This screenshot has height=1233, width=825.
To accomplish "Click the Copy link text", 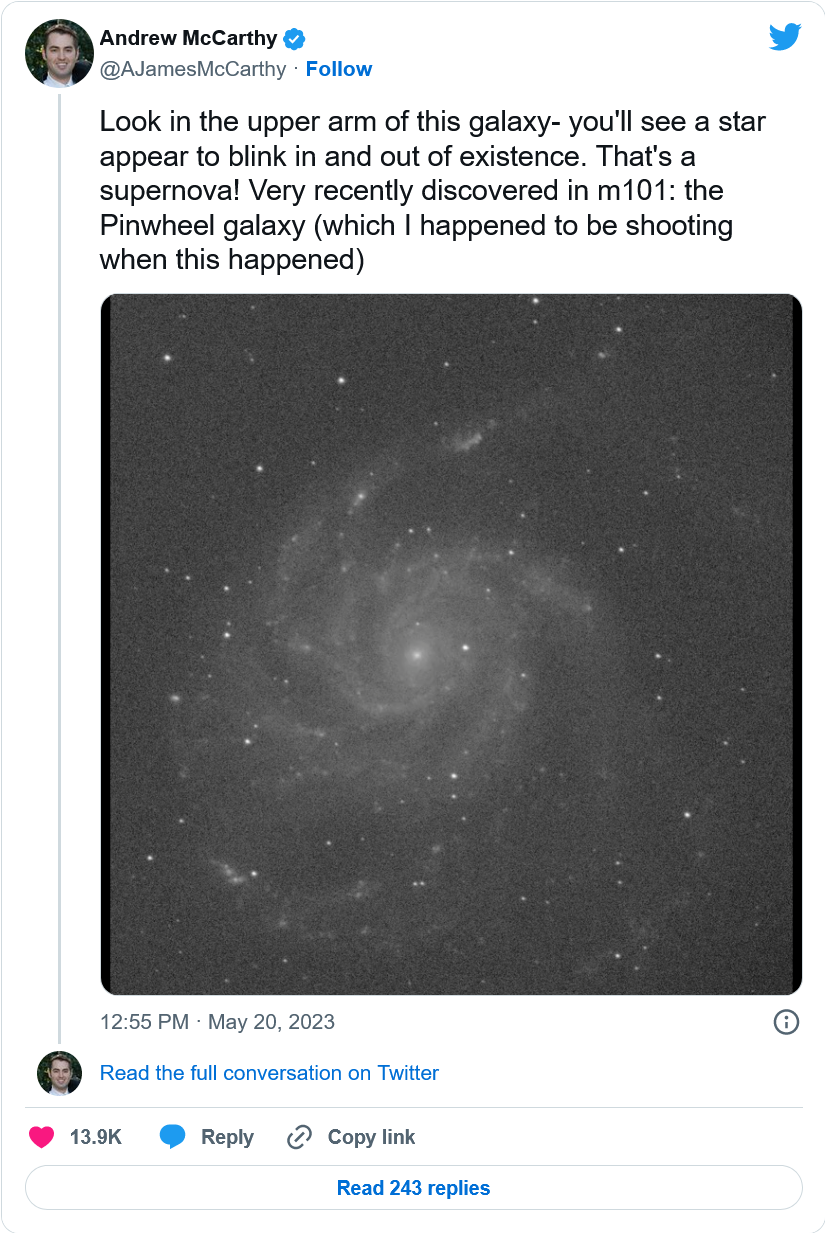I will point(371,1137).
